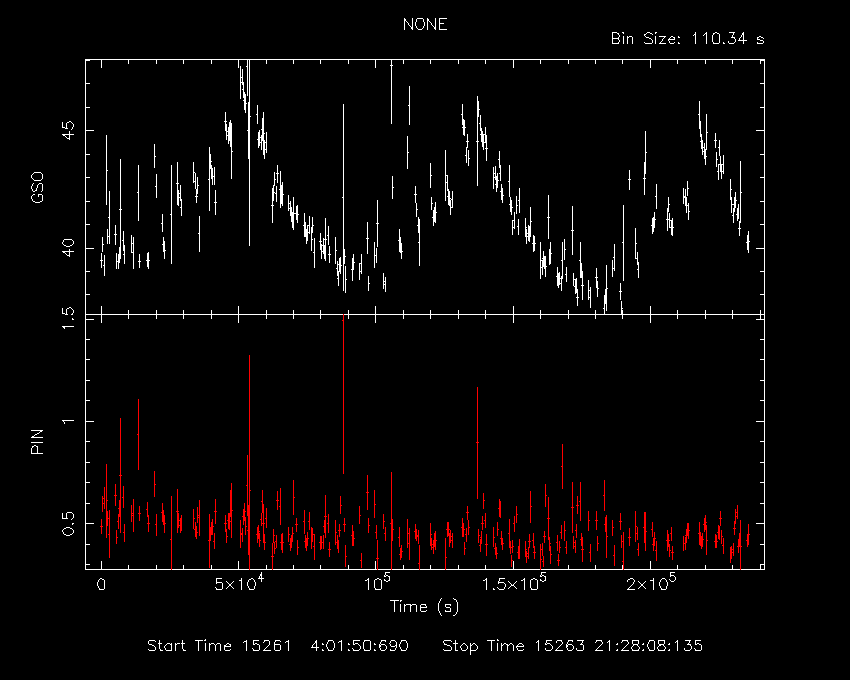The height and width of the screenshot is (680, 850).
Task: Select the Start Time 15261 4:01:50:690 text
Action: point(278,645)
